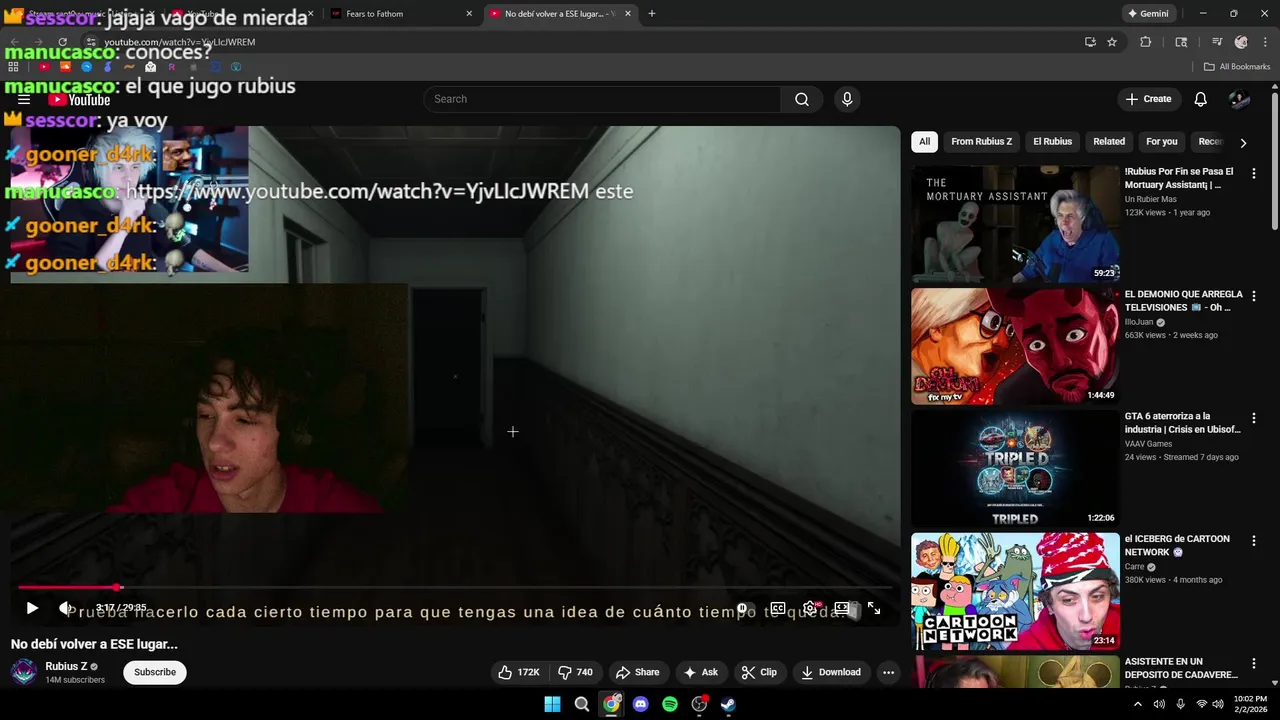
Task: Open Gemini in Chrome
Action: [1148, 14]
